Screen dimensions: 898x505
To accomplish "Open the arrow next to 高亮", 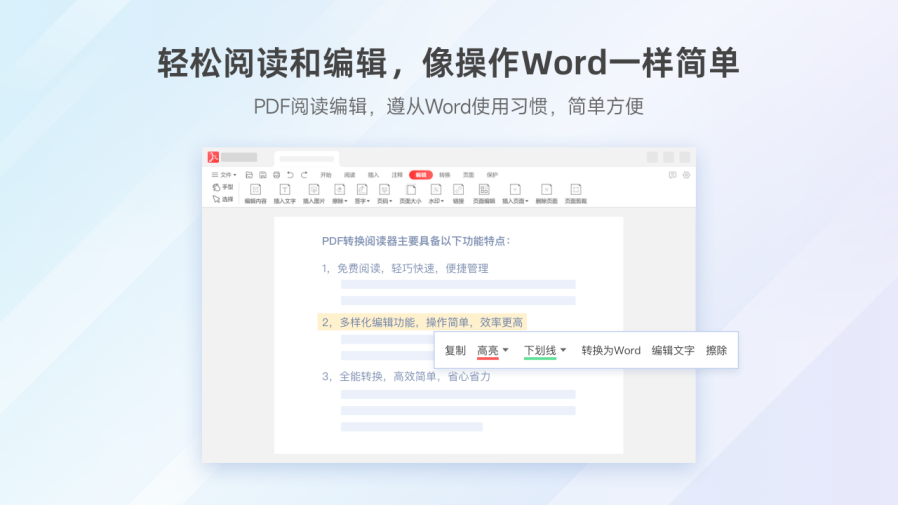I will (x=505, y=350).
